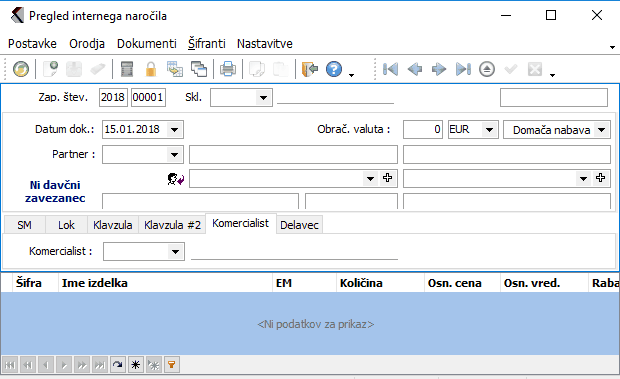The image size is (620, 379).
Task: Click plus icon beside second contact dropdown
Action: coord(601,178)
